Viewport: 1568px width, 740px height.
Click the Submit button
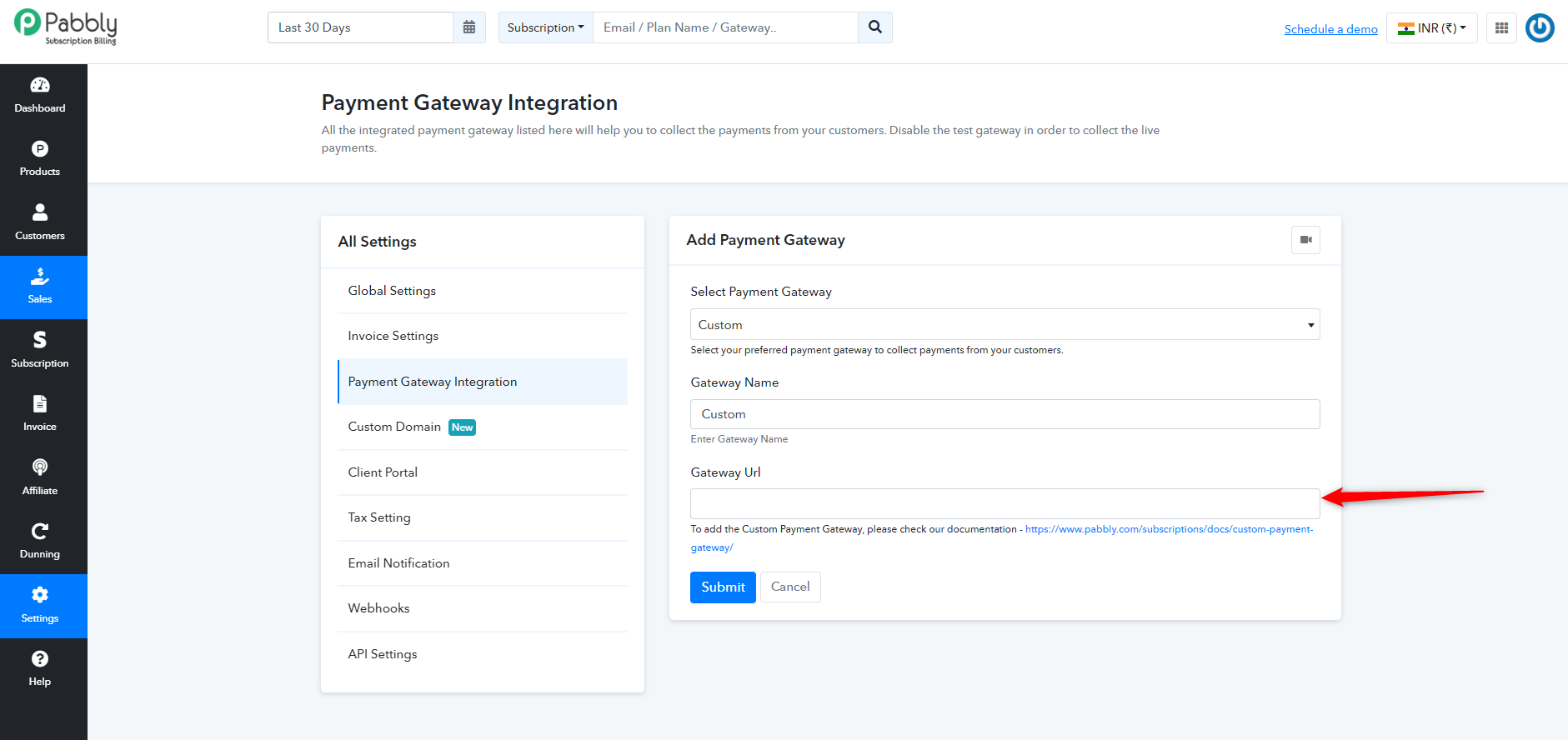[x=723, y=587]
